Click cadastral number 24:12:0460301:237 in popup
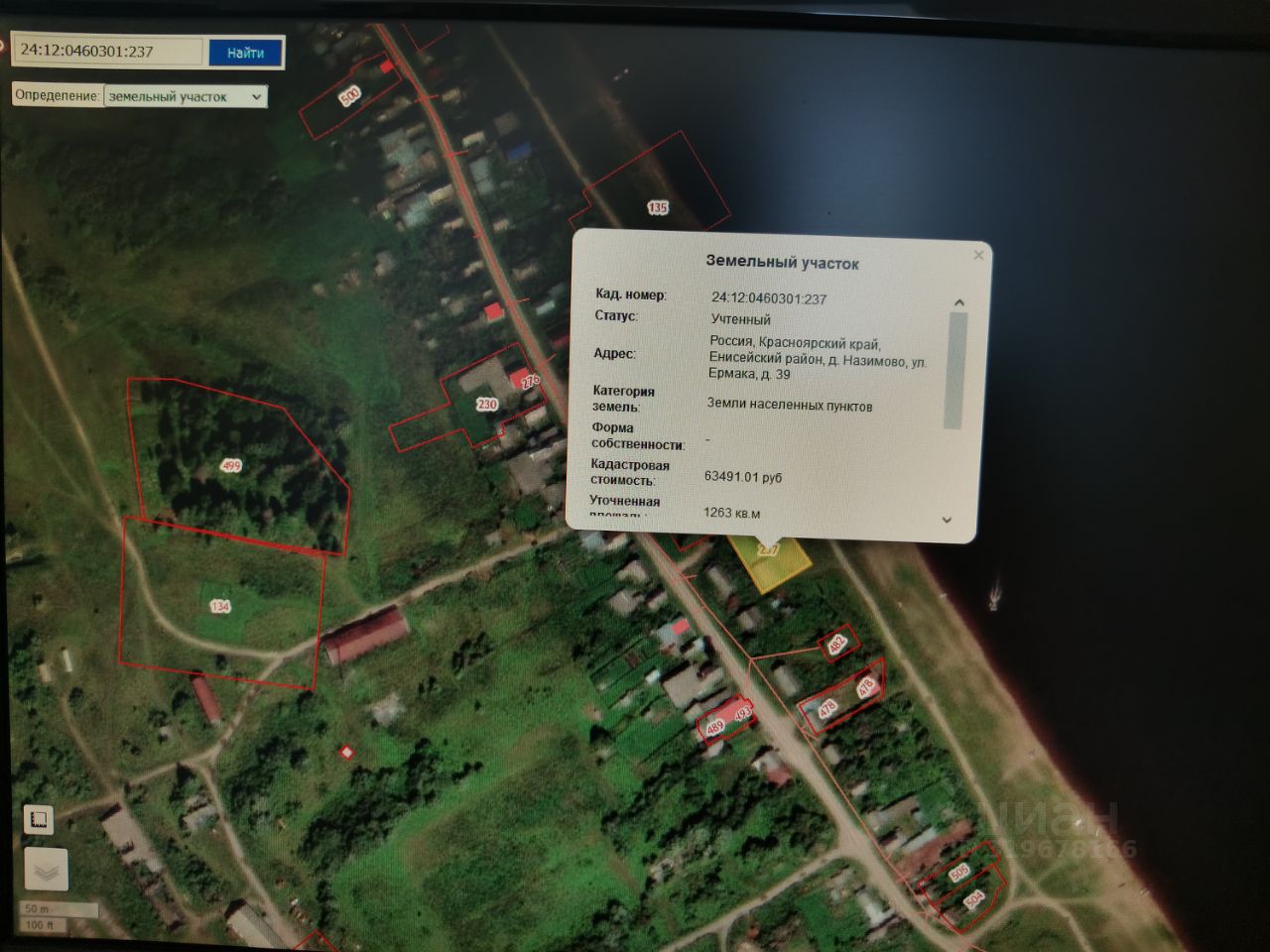The width and height of the screenshot is (1270, 952). [769, 298]
